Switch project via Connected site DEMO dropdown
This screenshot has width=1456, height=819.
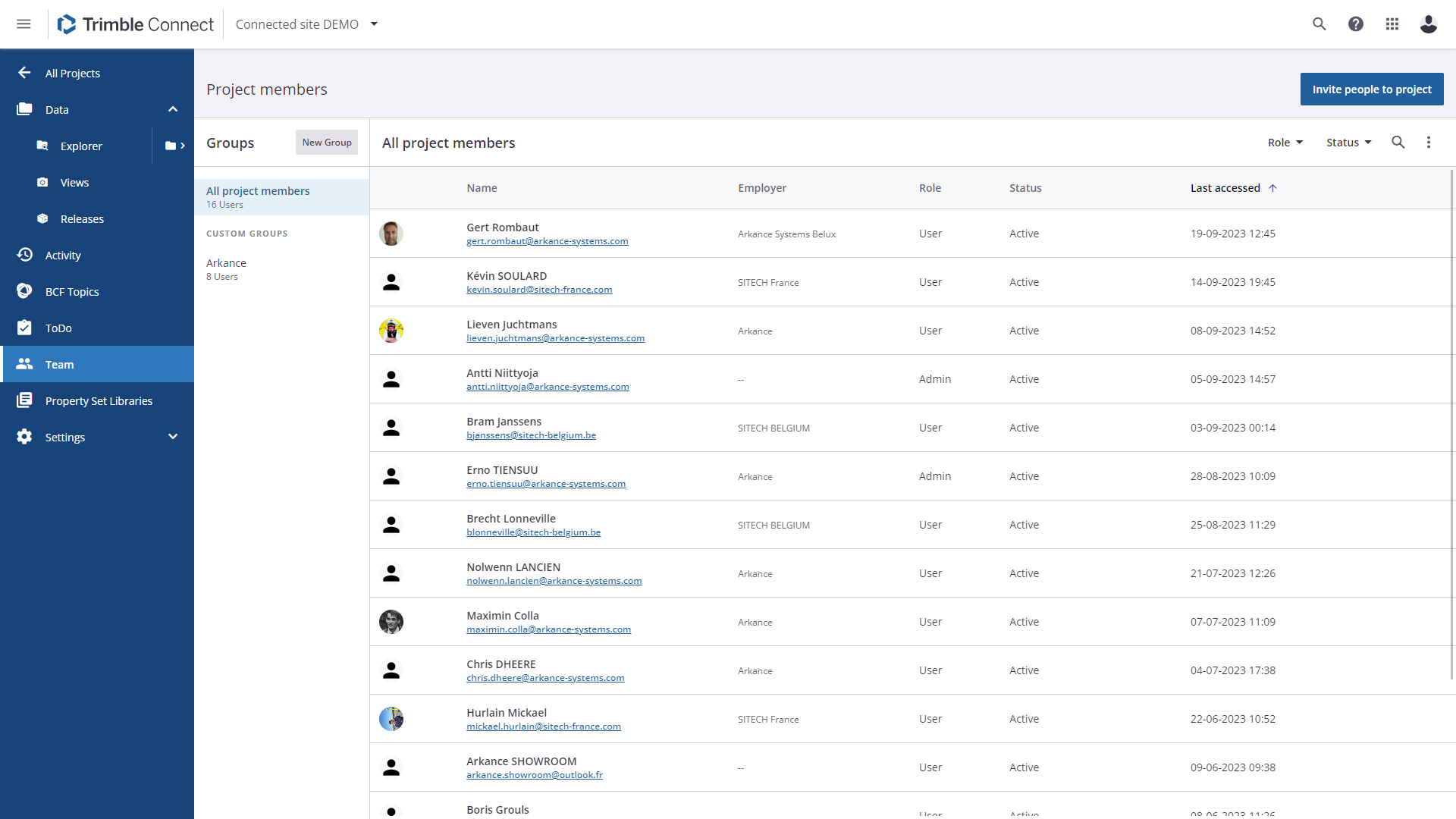click(x=306, y=24)
